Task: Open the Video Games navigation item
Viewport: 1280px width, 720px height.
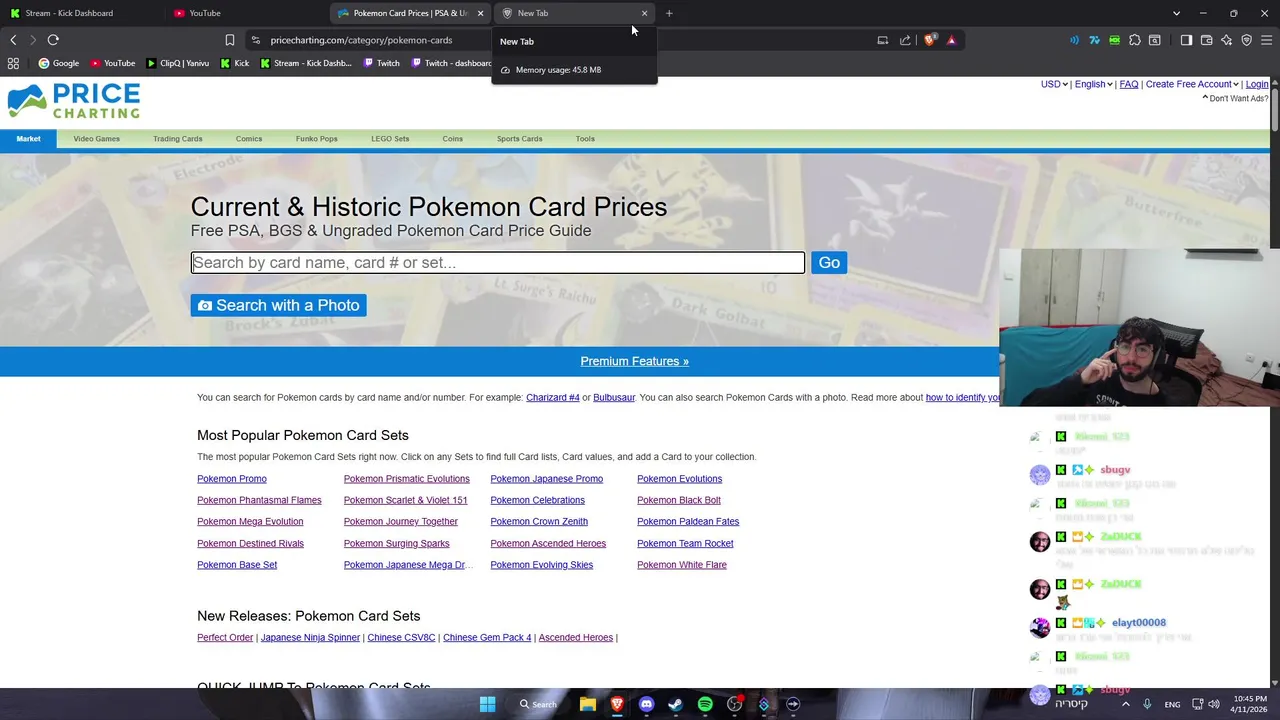Action: pyautogui.click(x=96, y=139)
